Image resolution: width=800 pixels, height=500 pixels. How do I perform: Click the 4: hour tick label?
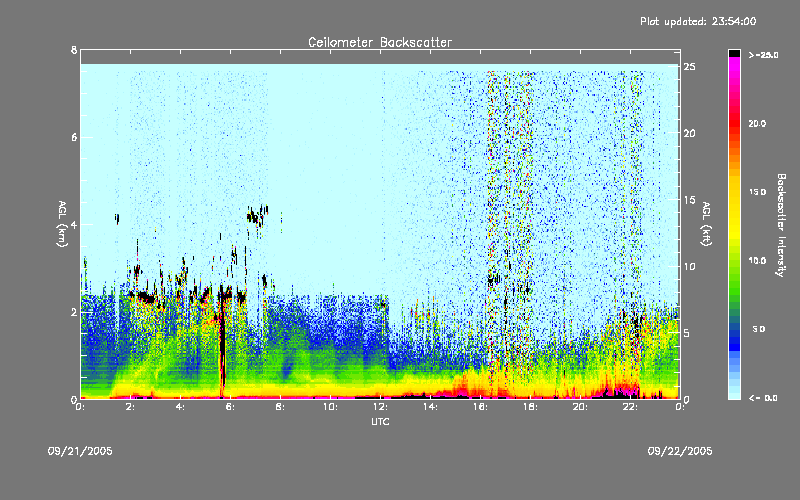[x=181, y=407]
